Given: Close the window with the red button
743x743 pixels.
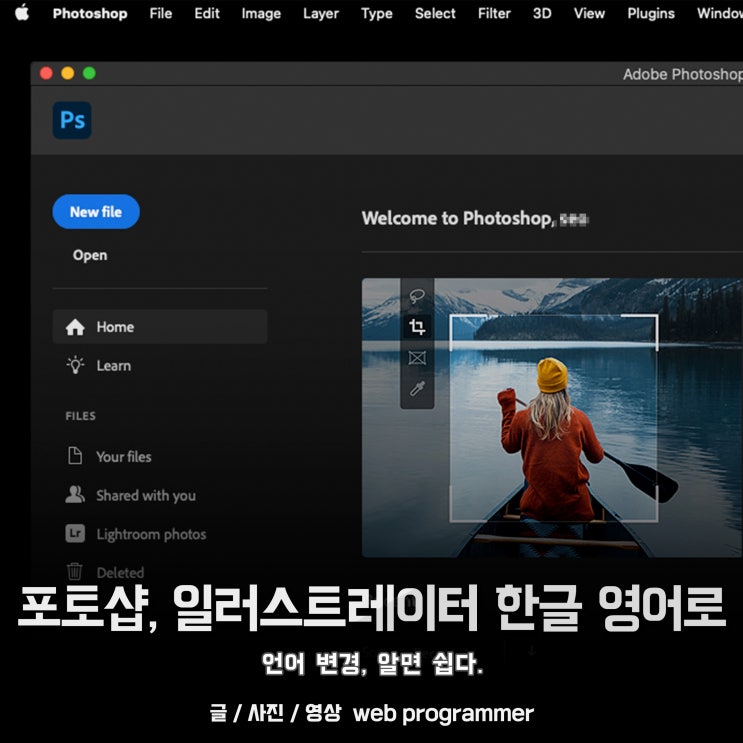Looking at the screenshot, I should tap(46, 73).
